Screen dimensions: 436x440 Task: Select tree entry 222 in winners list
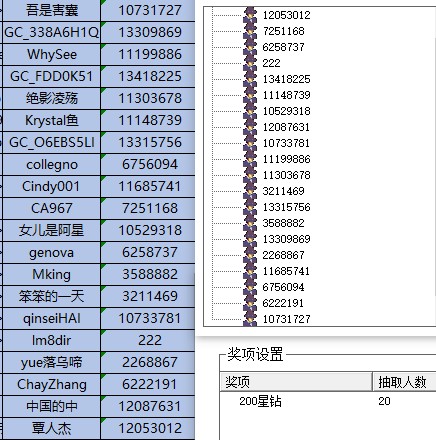click(271, 63)
